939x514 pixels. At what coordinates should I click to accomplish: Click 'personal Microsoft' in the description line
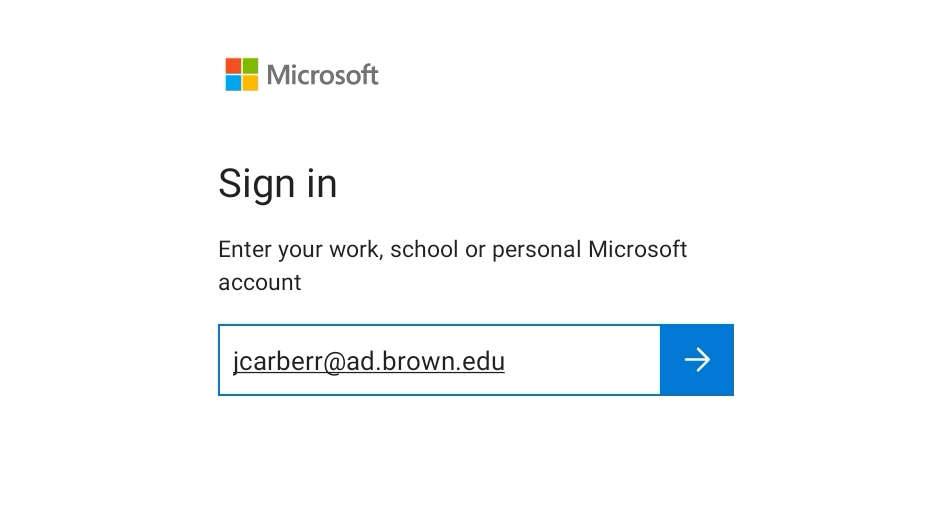589,249
